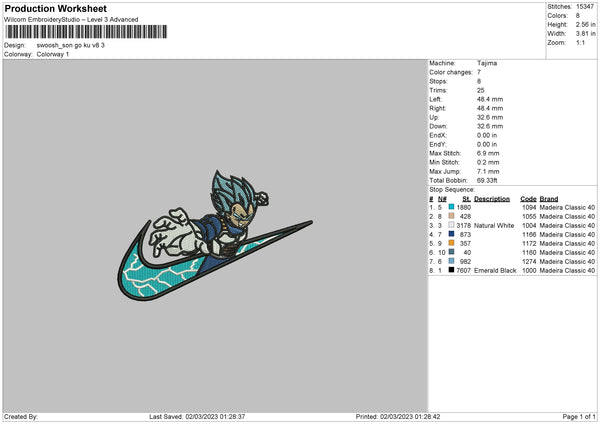This screenshot has height=424, width=600.
Task: Click the Total Bobbin value 69.33ft
Action: tap(487, 181)
